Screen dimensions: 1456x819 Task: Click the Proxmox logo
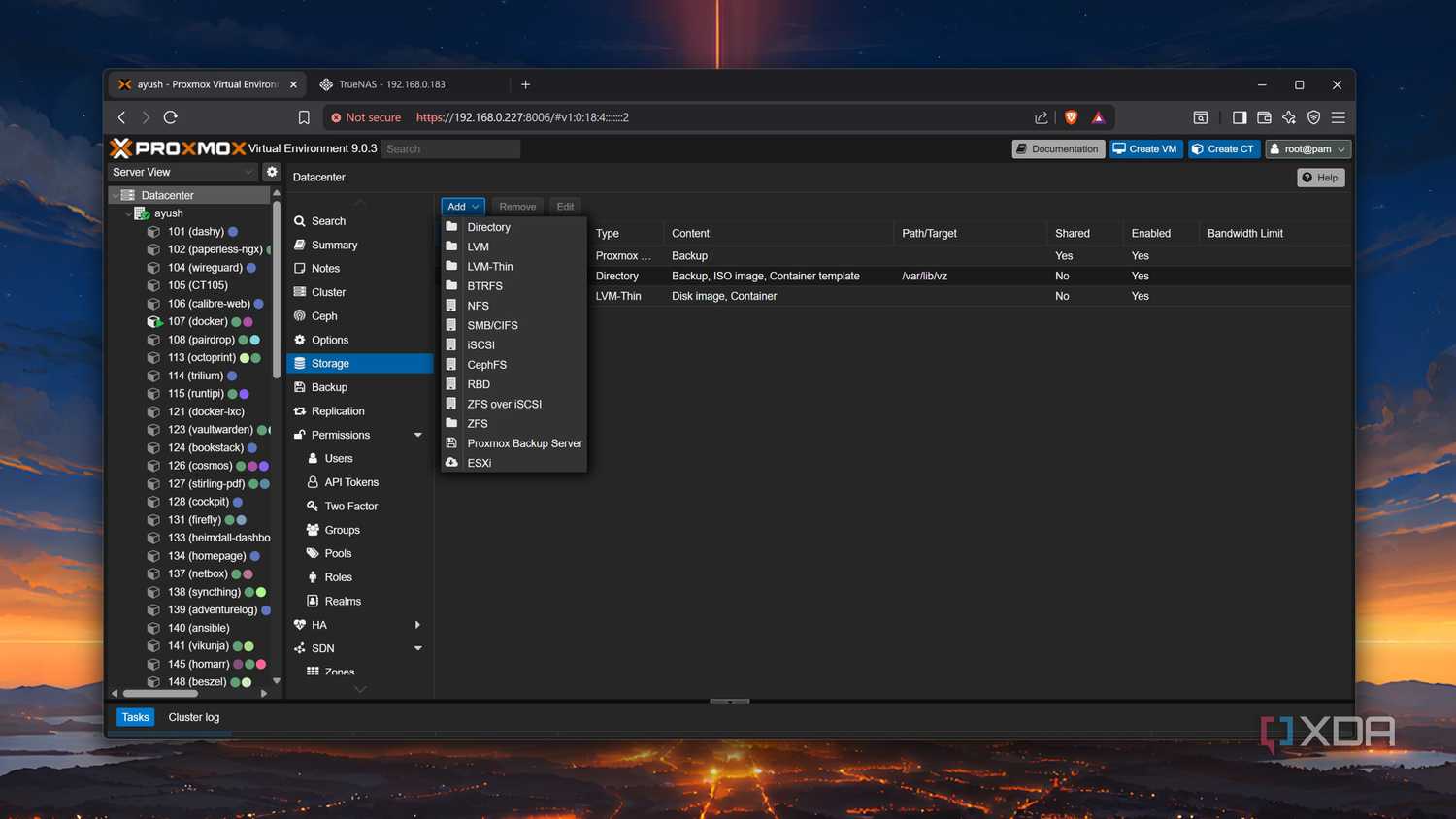178,148
